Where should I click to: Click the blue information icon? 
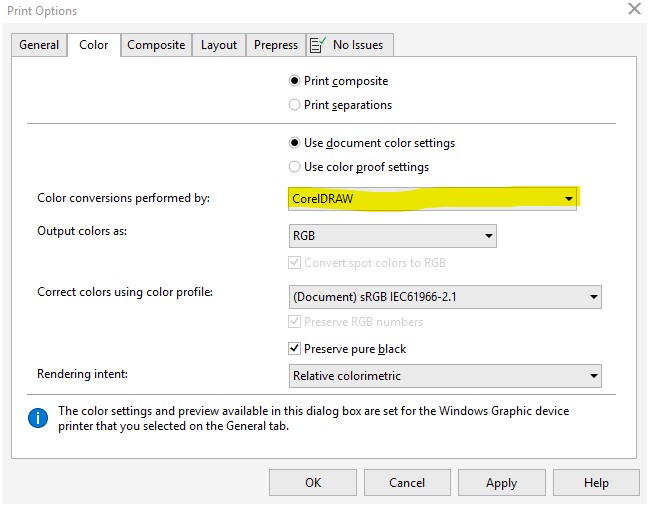(38, 418)
